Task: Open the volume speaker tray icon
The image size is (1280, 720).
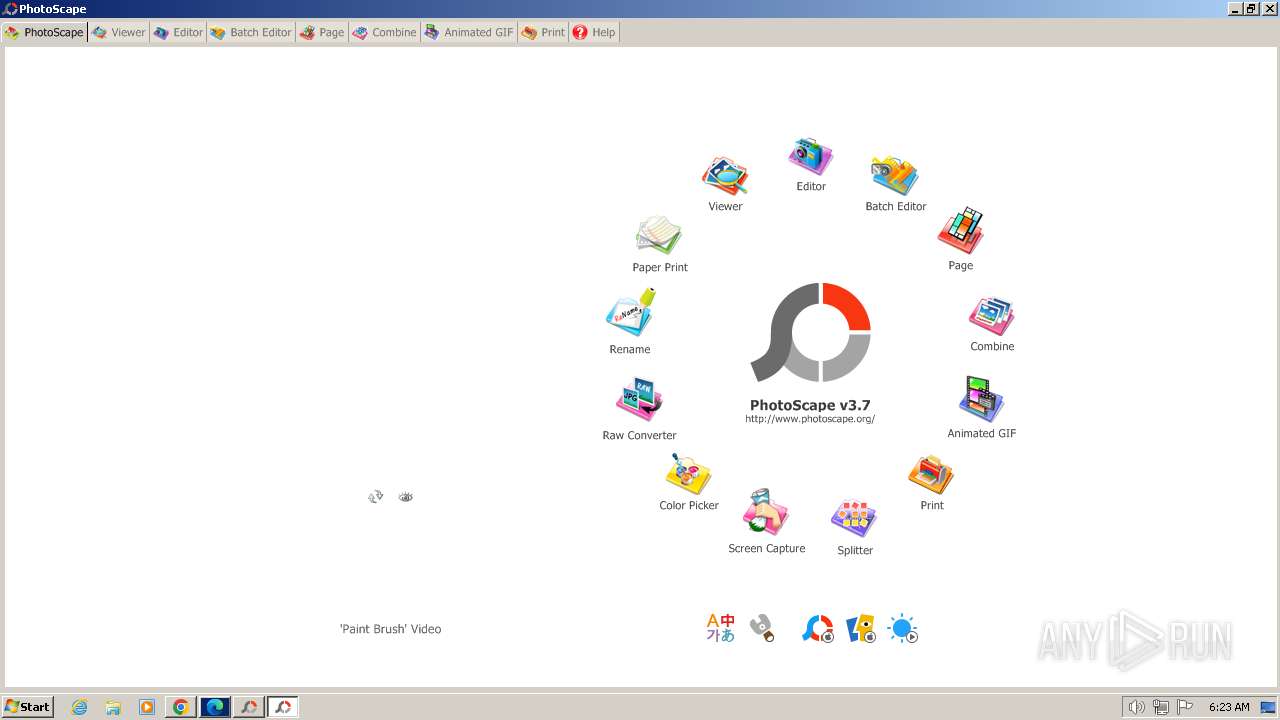Action: tap(1136, 707)
